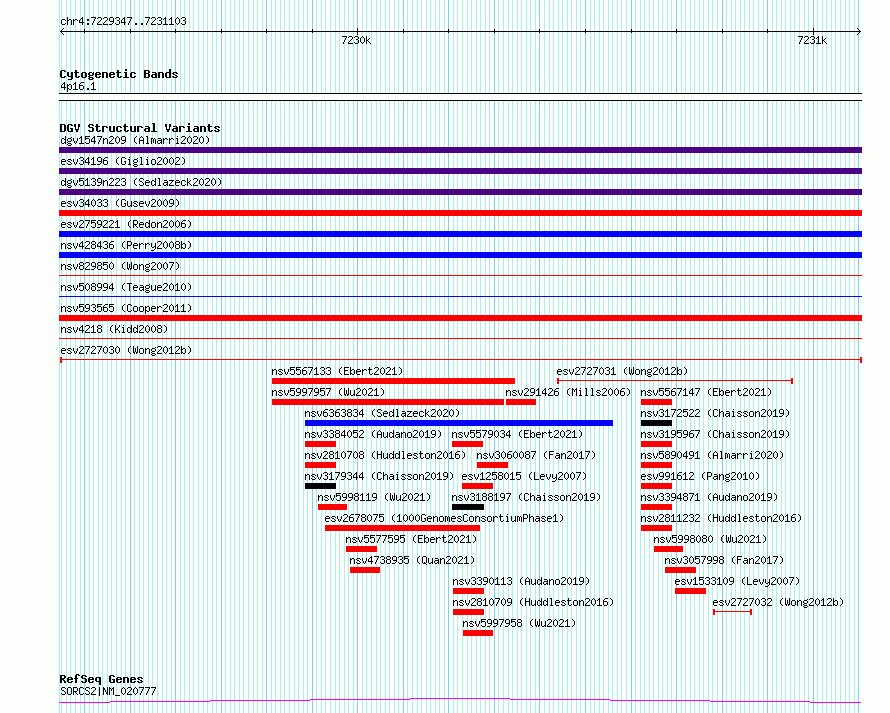Viewport: 890px width, 713px height.
Task: Click the esv34033 (Gusev2009) label
Action: (x=120, y=203)
